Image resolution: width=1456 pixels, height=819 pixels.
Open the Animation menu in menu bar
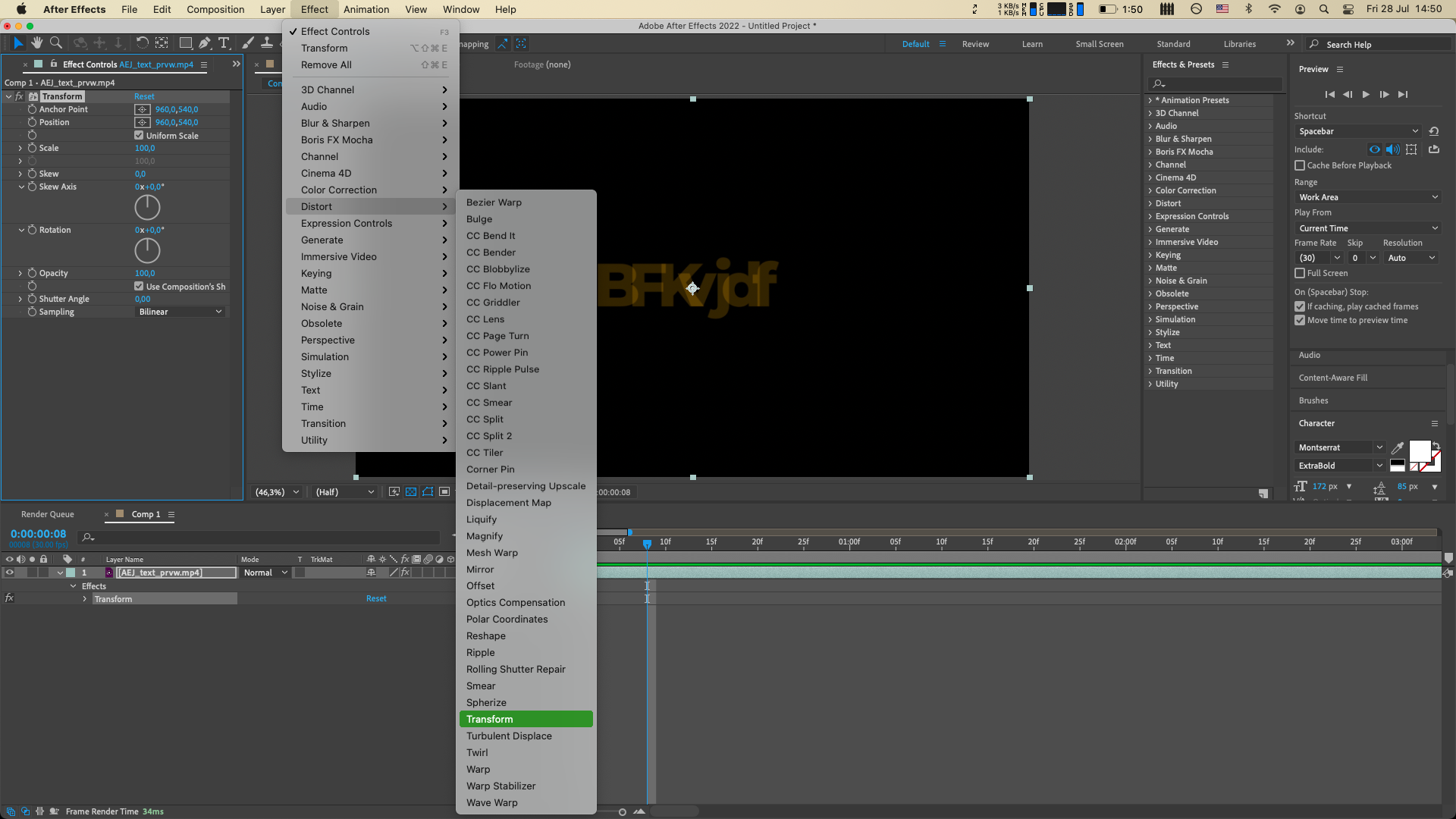click(366, 9)
